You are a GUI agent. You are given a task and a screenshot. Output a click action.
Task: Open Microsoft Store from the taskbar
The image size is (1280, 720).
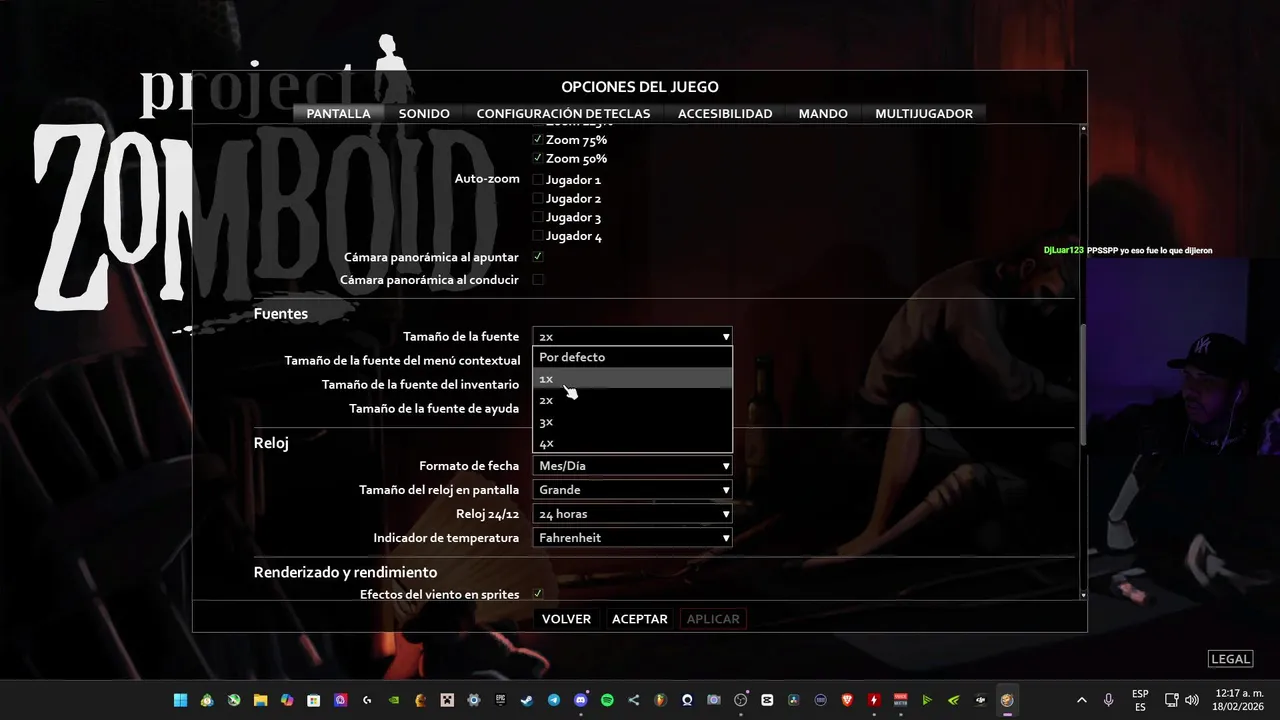[x=313, y=700]
